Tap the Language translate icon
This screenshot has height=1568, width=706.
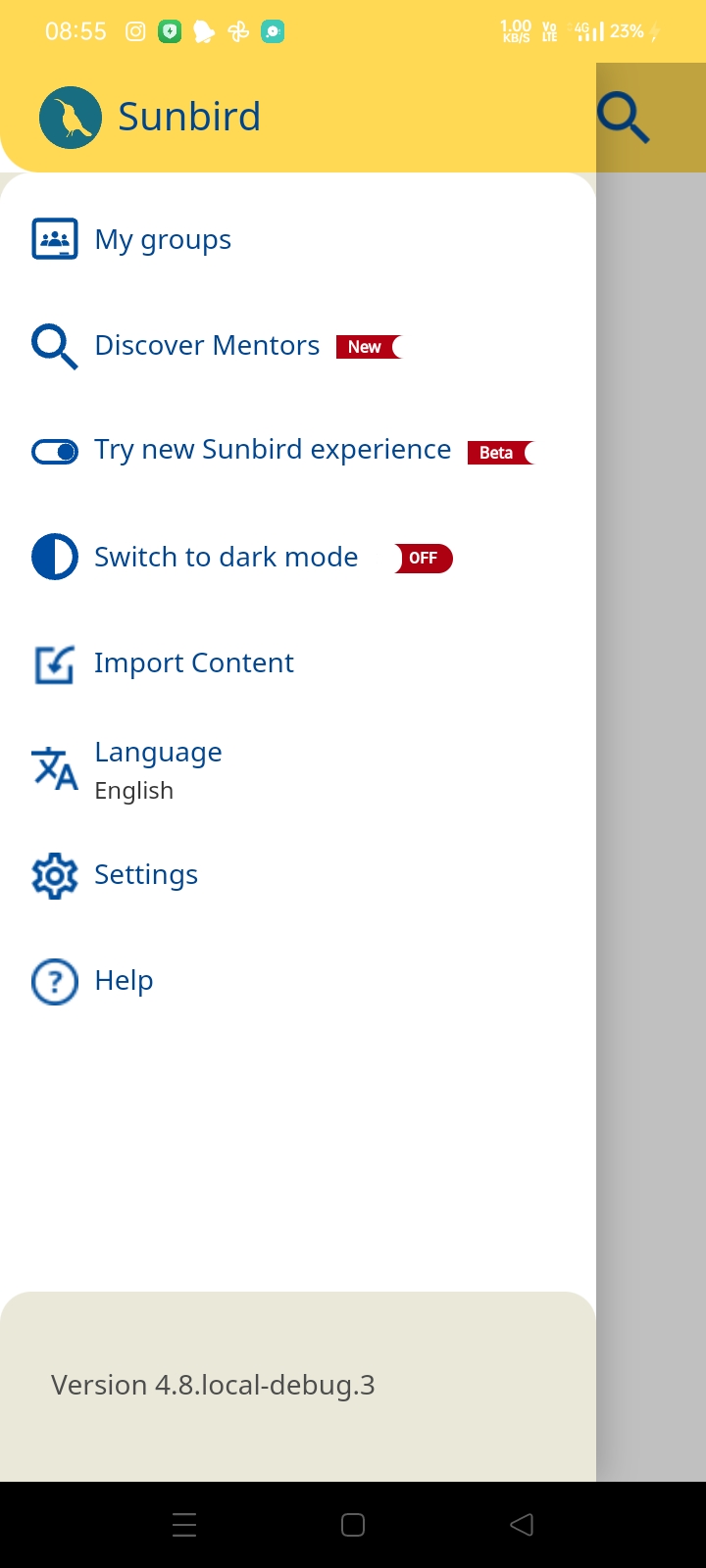55,769
